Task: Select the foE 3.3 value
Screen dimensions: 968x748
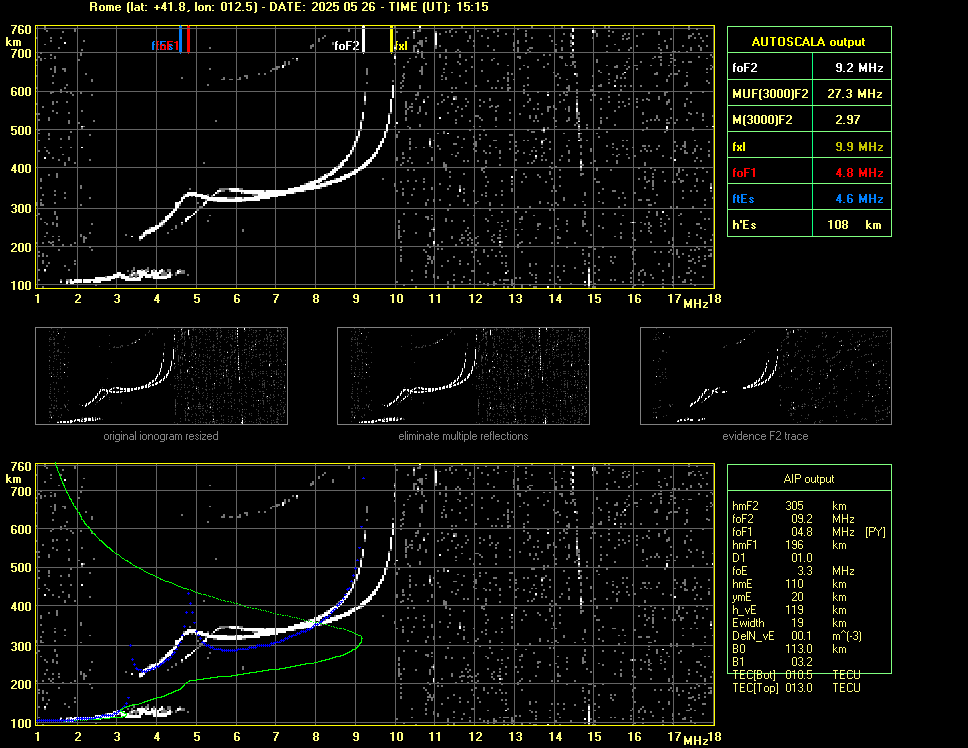Action: [804, 571]
